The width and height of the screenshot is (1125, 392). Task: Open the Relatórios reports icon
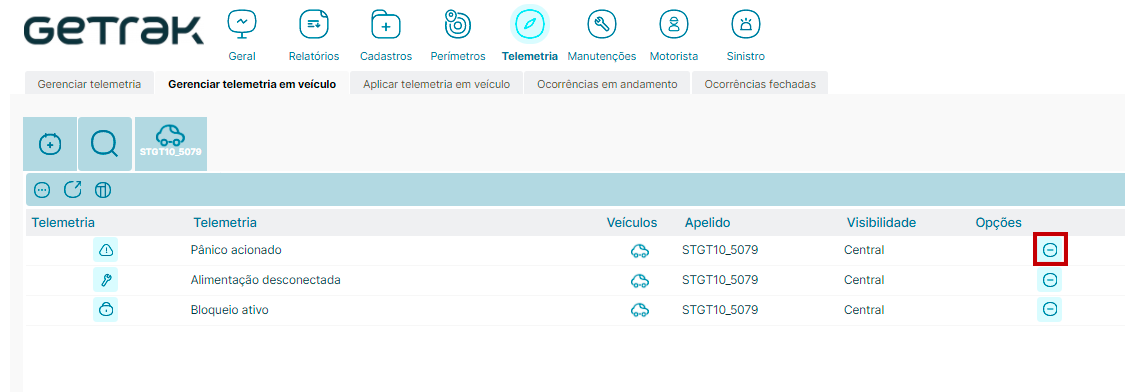click(314, 25)
